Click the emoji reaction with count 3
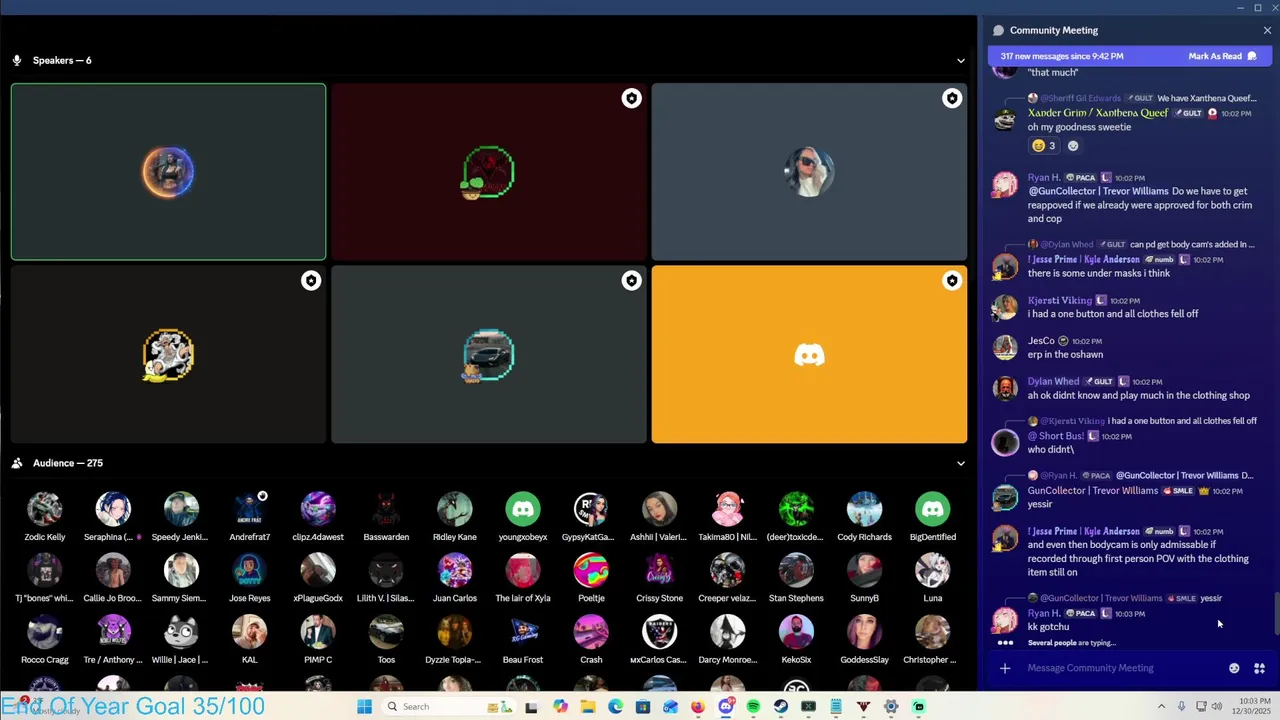This screenshot has width=1280, height=720. pyautogui.click(x=1044, y=146)
